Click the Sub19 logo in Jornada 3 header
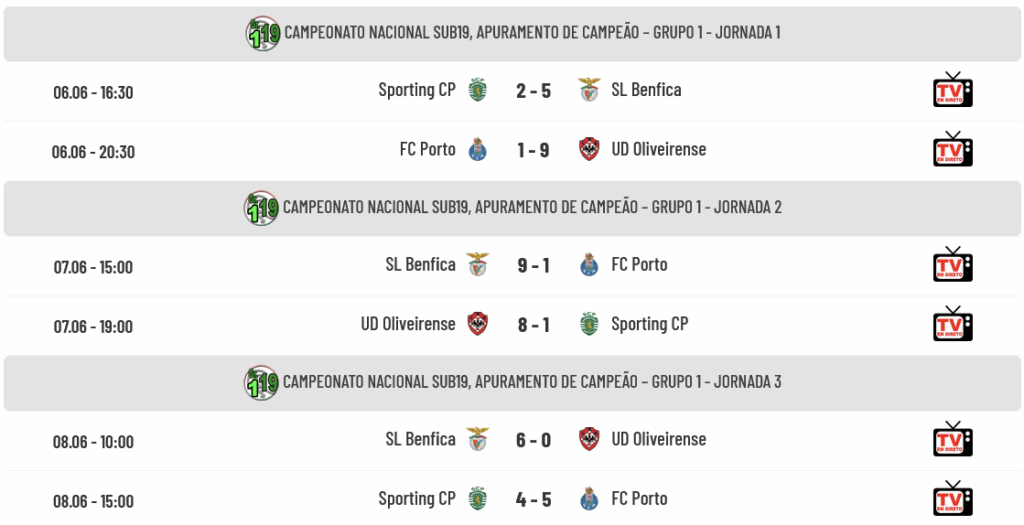1024x525 pixels. (261, 383)
